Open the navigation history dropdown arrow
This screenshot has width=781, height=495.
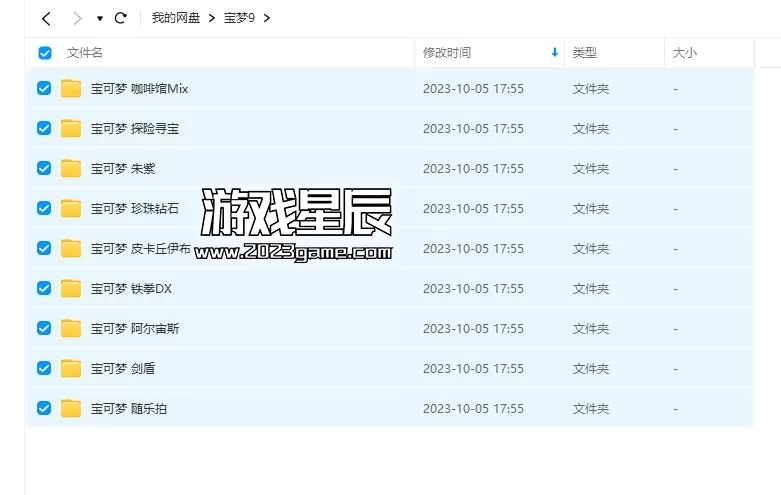tap(100, 18)
